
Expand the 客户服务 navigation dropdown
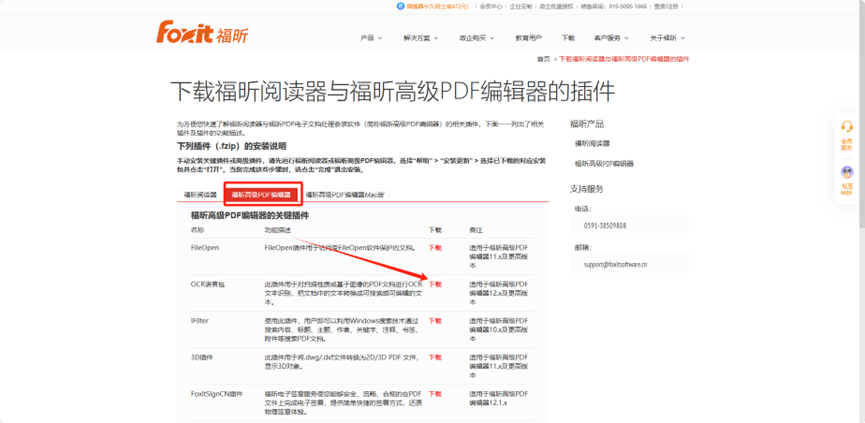(x=612, y=38)
